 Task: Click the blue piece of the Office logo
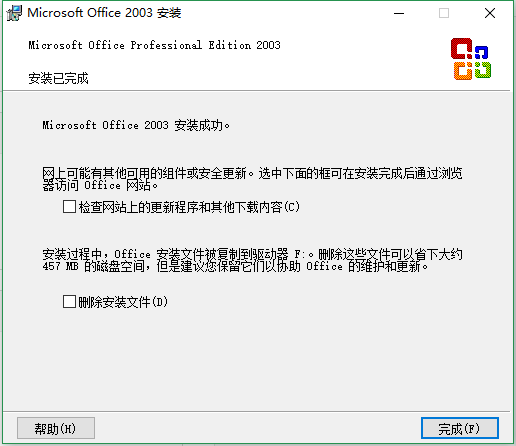[x=482, y=52]
